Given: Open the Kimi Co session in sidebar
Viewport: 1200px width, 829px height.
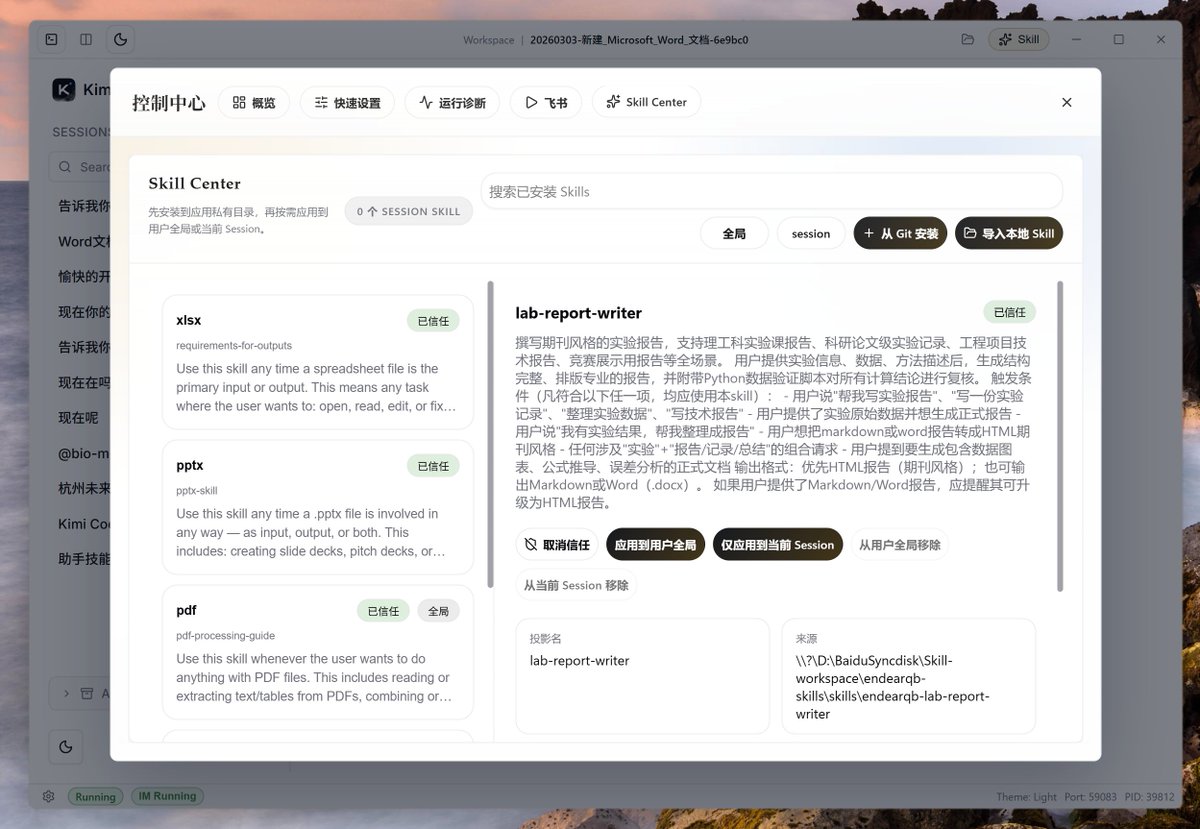Looking at the screenshot, I should (x=84, y=524).
